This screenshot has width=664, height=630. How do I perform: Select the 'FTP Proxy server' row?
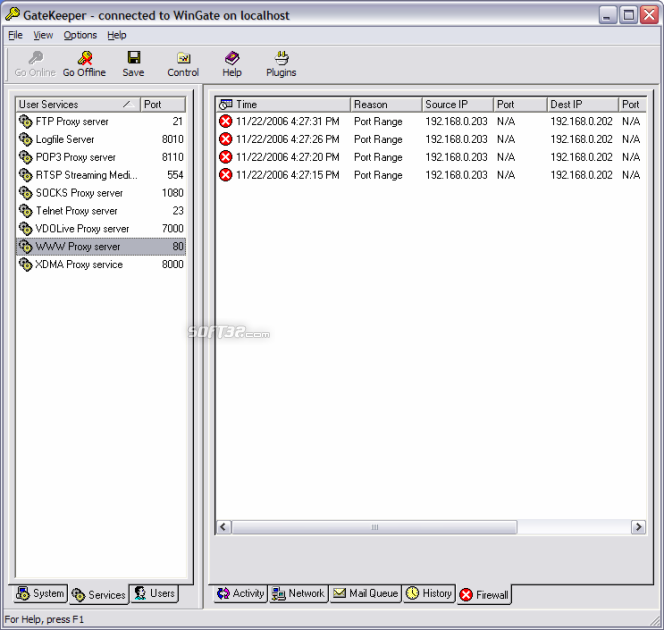pos(101,122)
